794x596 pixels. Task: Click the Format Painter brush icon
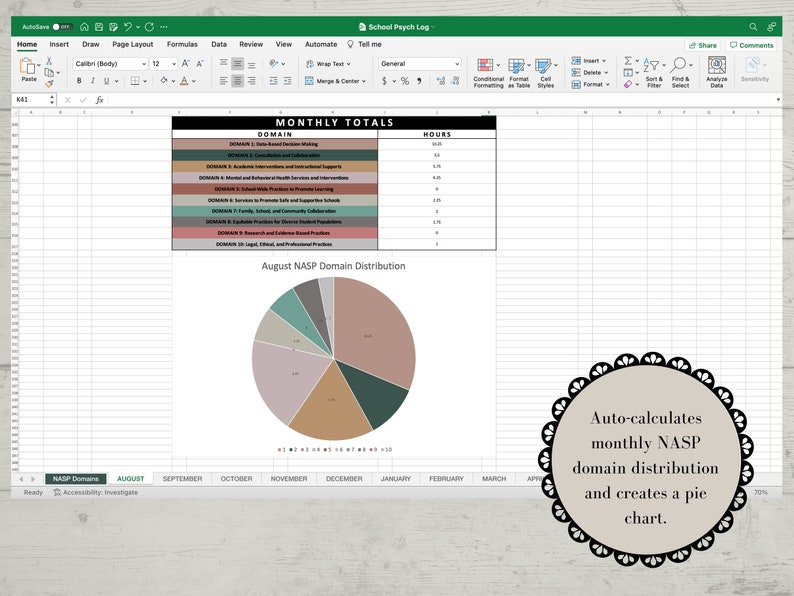click(x=49, y=84)
